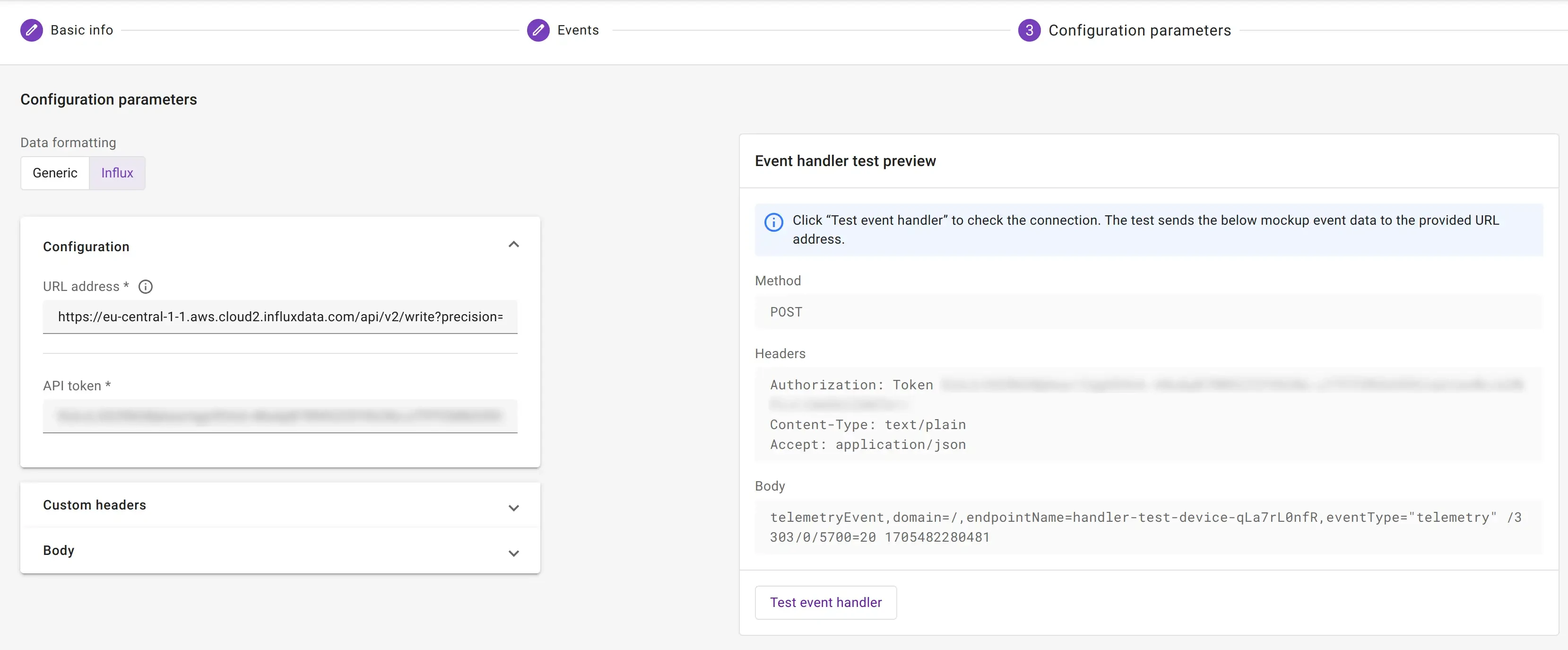Click the Headers label in the preview

780,354
